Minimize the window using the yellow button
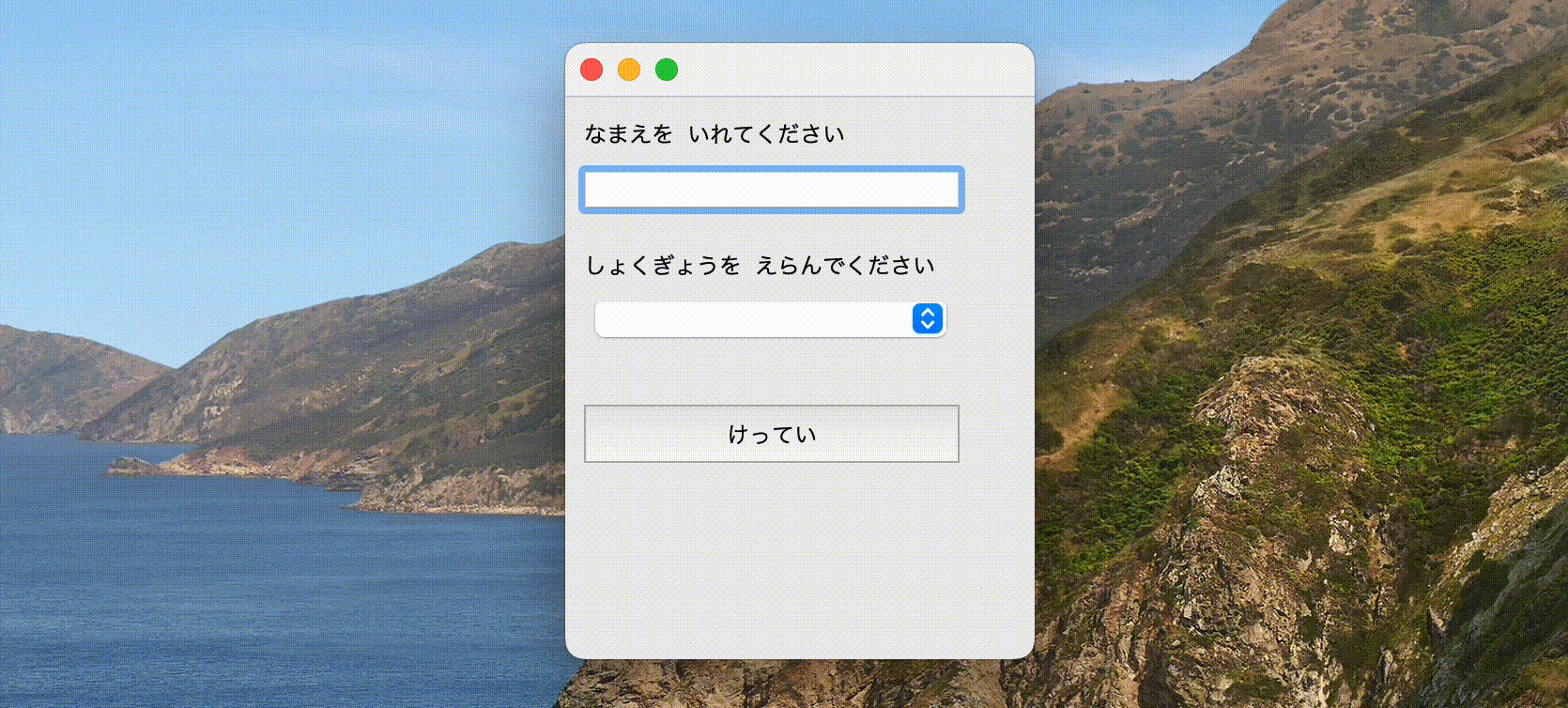Screen dimensions: 1568x708 629,69
